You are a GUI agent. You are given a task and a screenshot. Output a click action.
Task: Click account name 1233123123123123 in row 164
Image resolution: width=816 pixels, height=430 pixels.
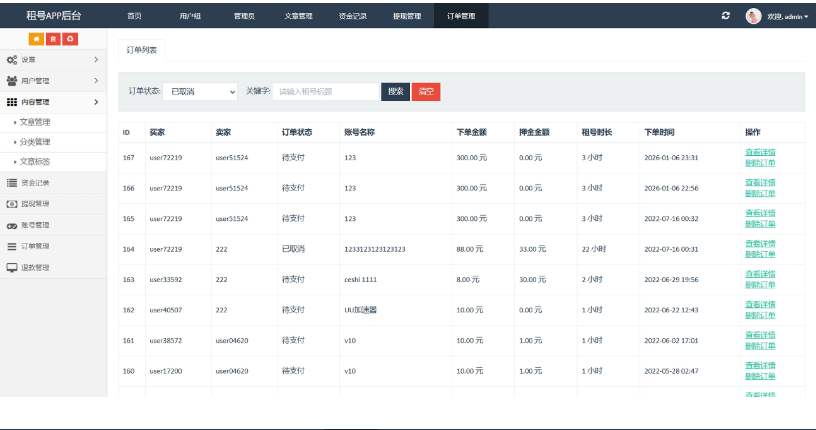(375, 249)
